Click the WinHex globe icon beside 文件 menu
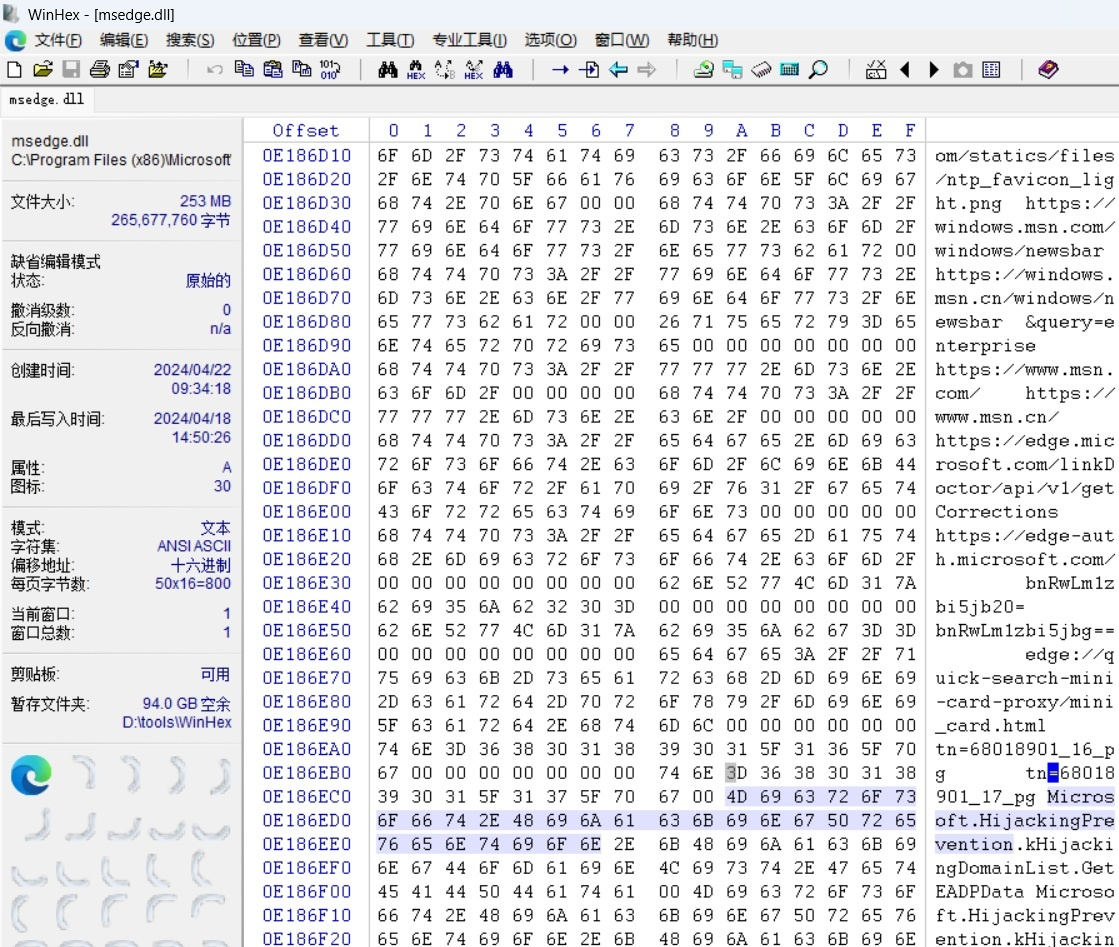 (x=15, y=41)
